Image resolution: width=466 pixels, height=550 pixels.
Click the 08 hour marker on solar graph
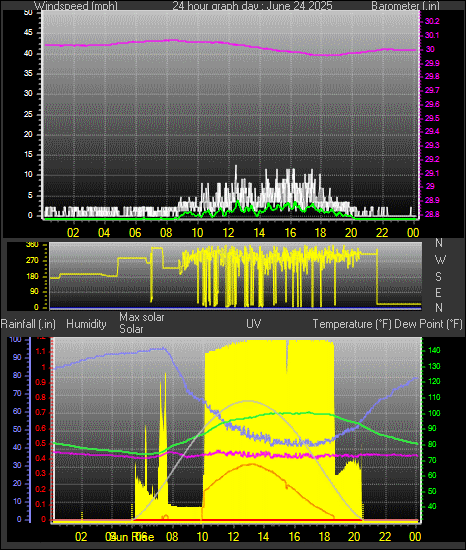tap(172, 536)
